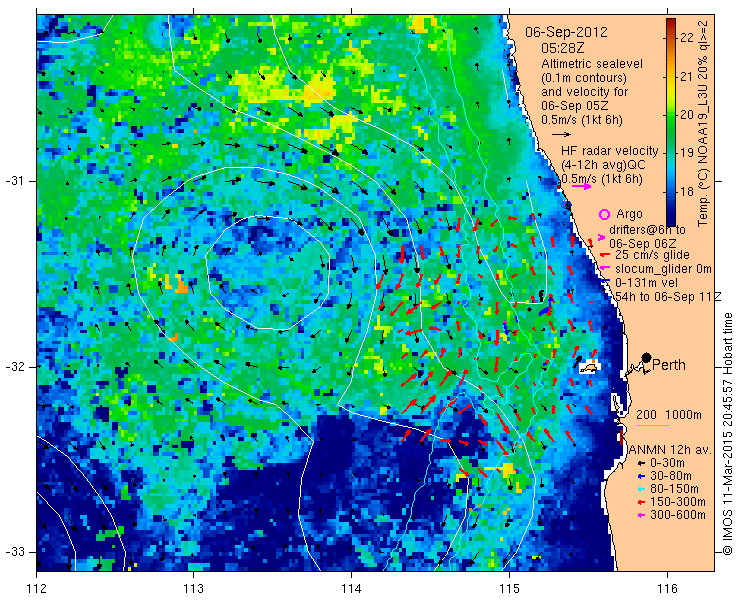Click the blue 30-80m legend arrow

(641, 476)
